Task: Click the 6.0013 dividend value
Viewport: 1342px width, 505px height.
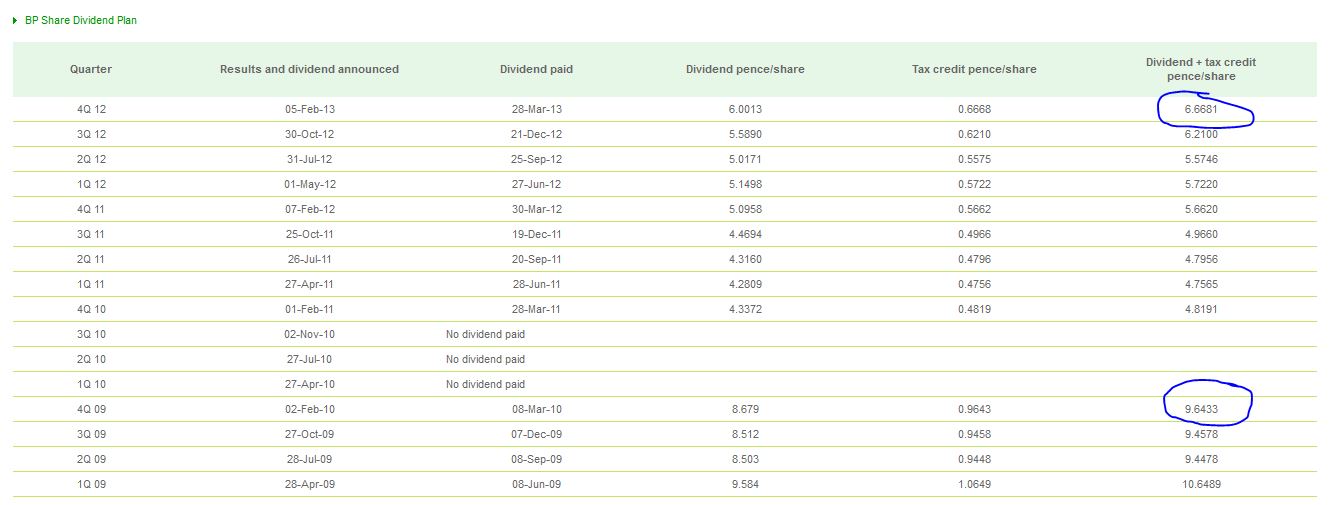Action: point(745,109)
